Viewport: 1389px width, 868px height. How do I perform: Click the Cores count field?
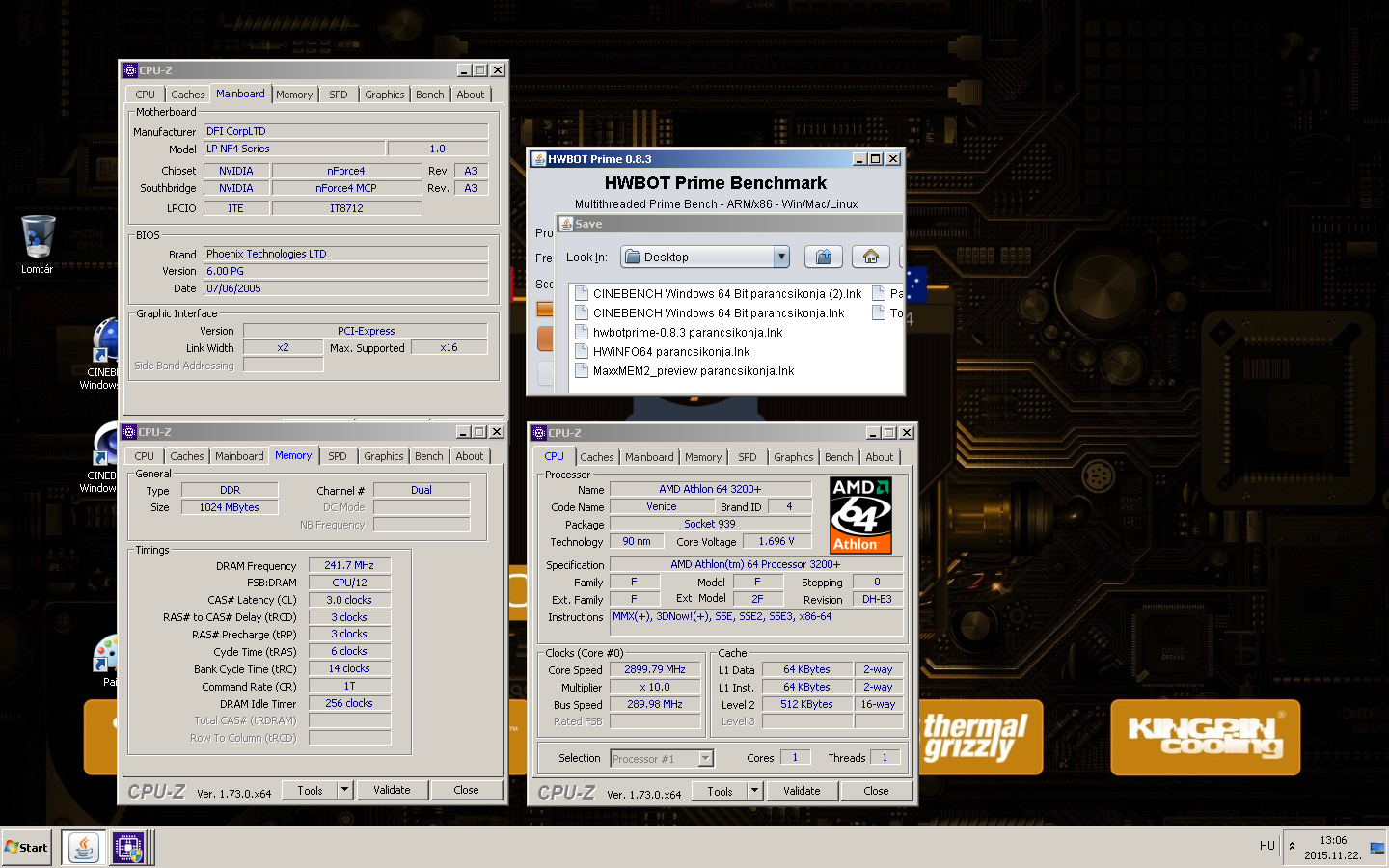coord(795,758)
